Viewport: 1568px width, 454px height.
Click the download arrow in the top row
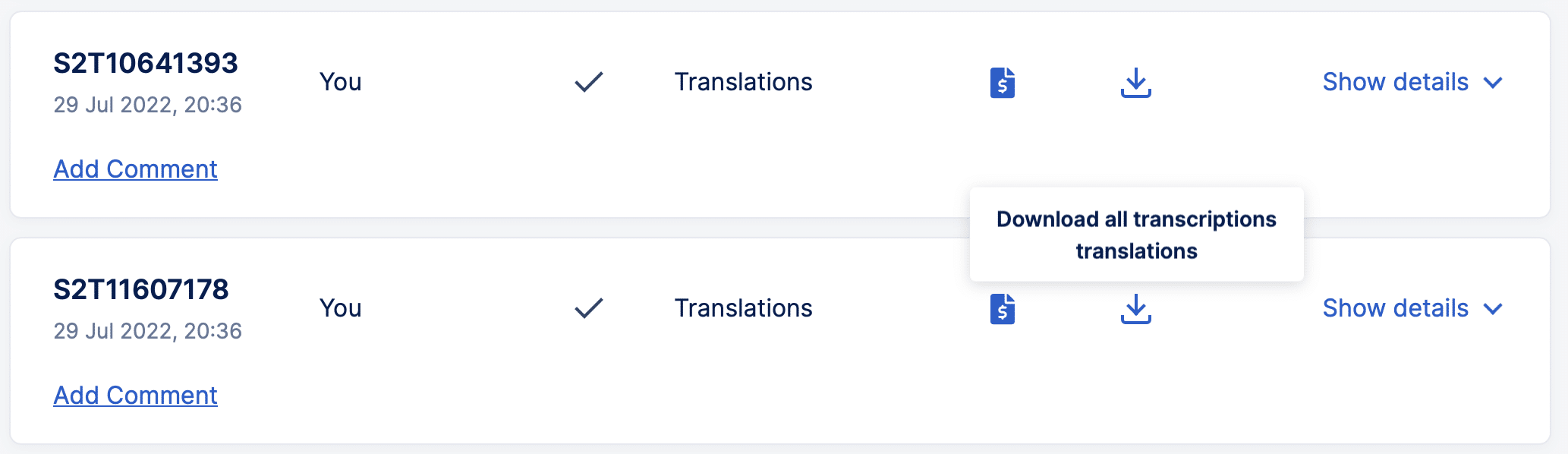[1135, 83]
